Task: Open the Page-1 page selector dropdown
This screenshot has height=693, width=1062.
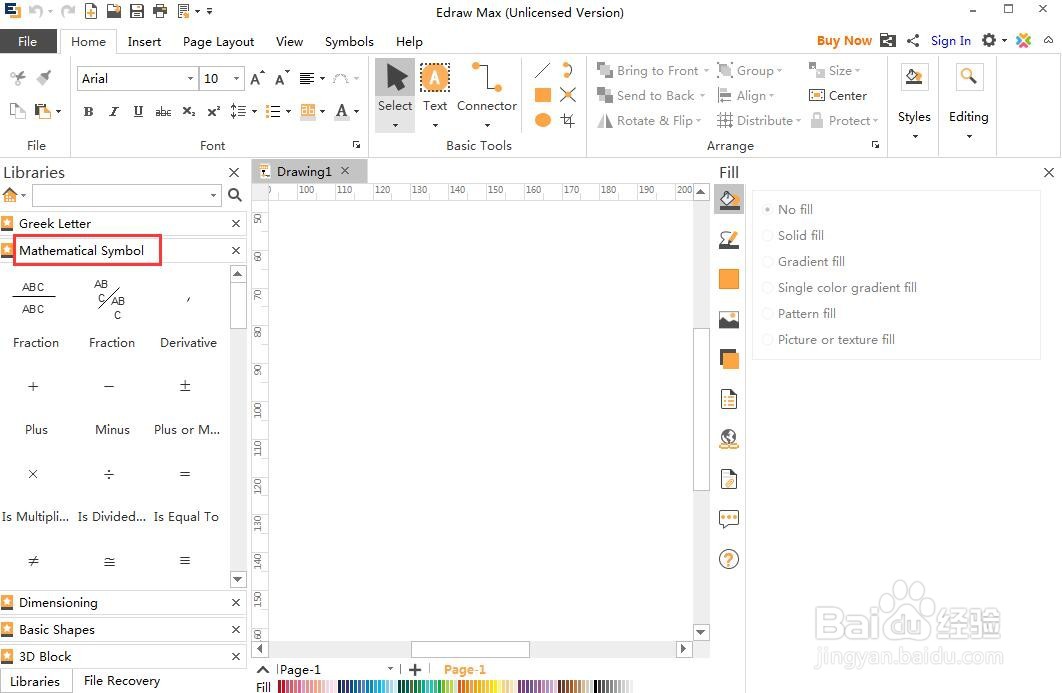Action: click(390, 669)
